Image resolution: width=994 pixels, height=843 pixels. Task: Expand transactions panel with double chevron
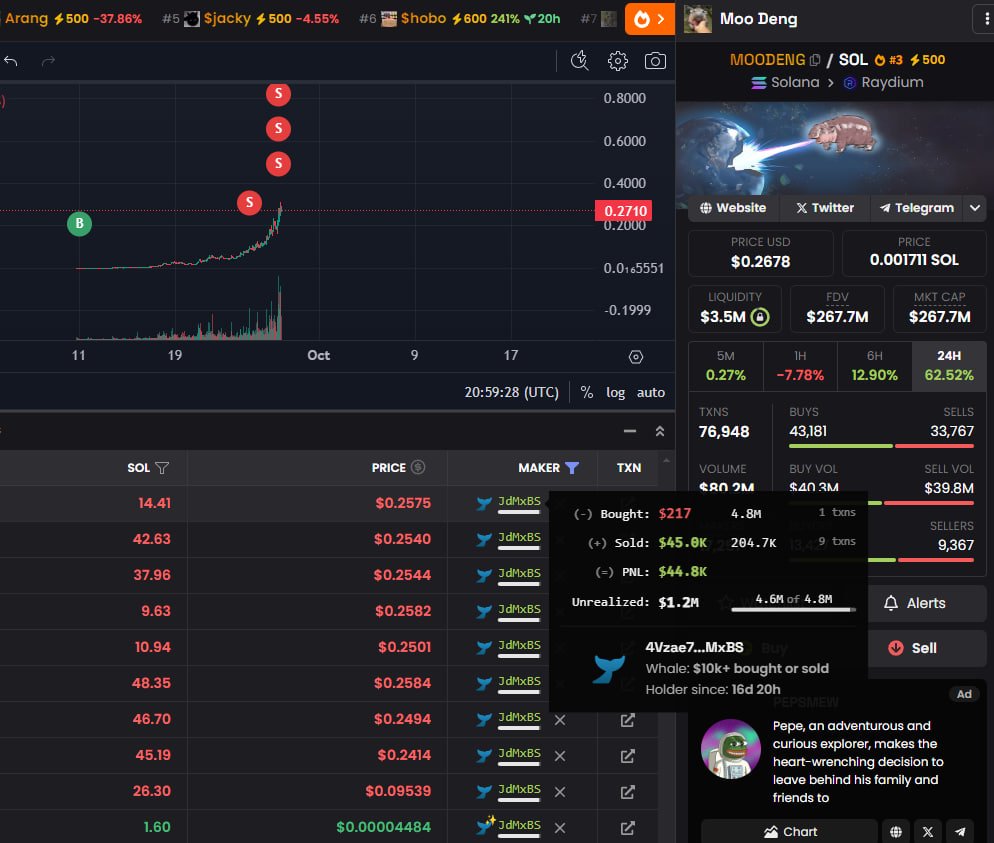(659, 431)
